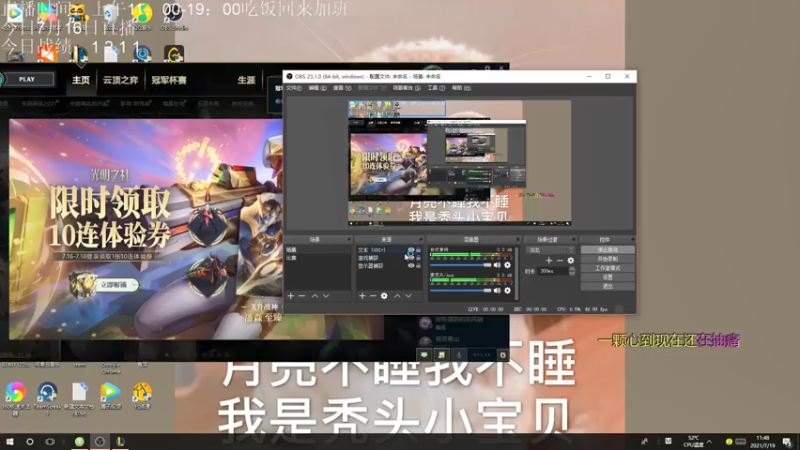The image size is (800, 450).
Task: Open Mic/Aux settings gear in mixer
Action: (x=507, y=290)
